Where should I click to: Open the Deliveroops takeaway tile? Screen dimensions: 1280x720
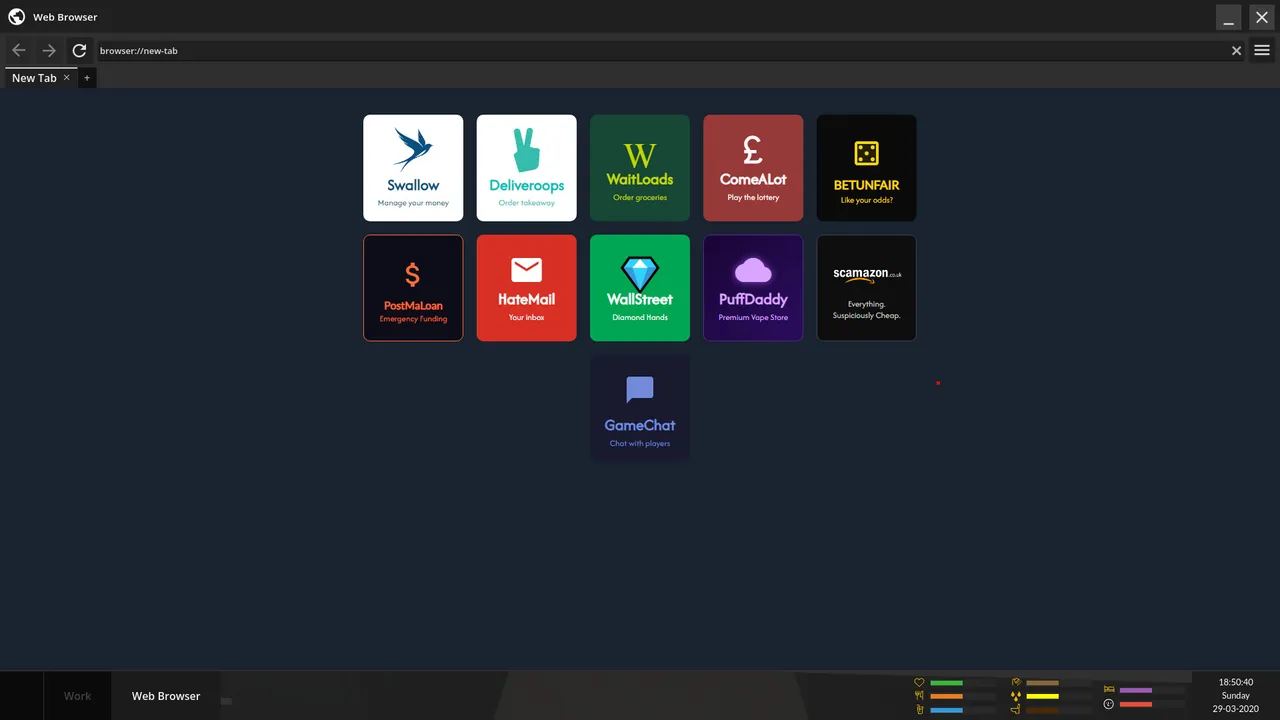point(526,168)
